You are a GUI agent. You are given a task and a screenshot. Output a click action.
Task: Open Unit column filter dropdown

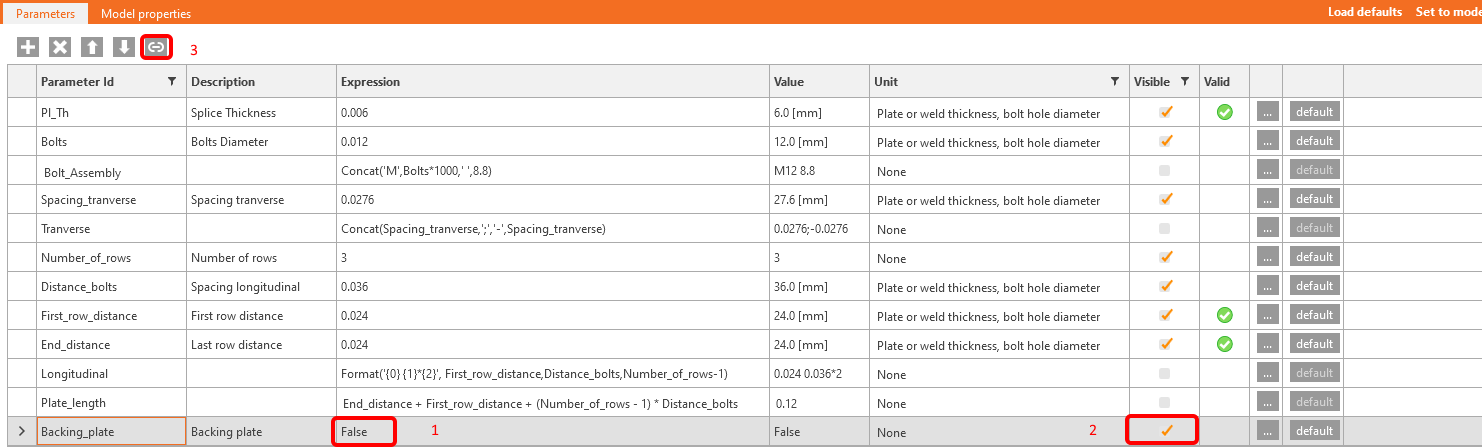pos(1115,81)
